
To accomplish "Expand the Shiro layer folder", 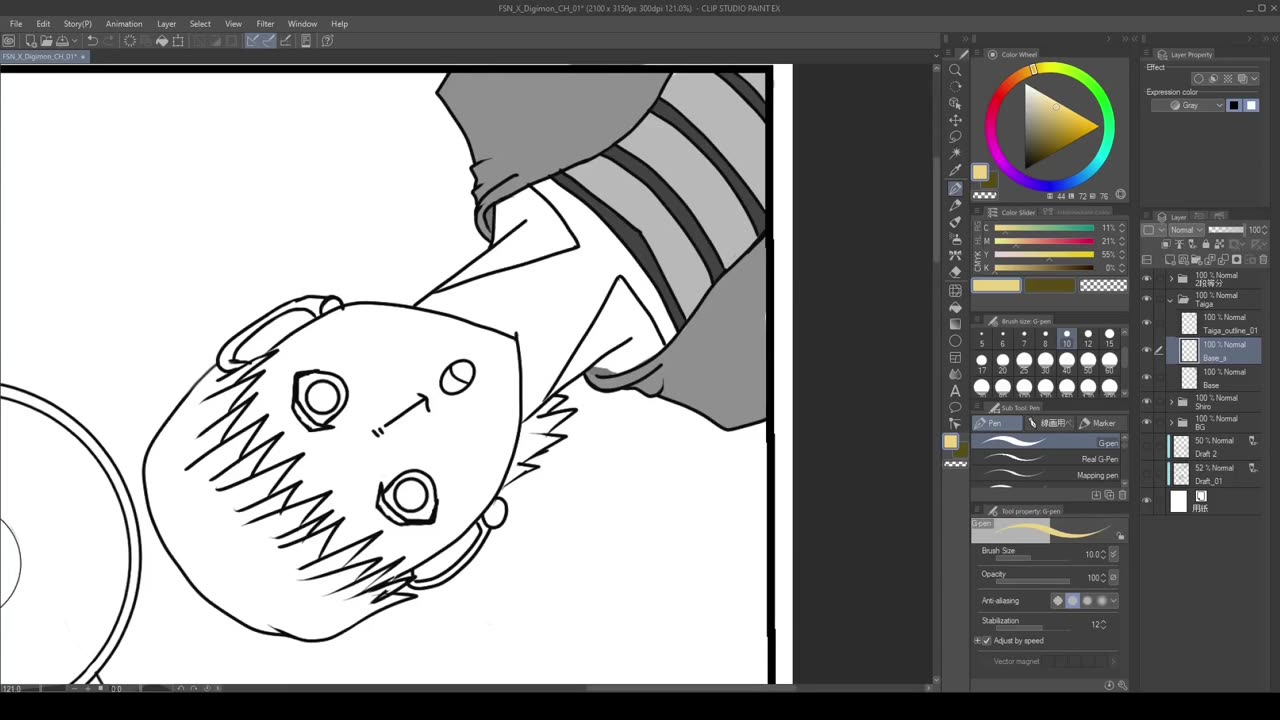I will [1171, 402].
